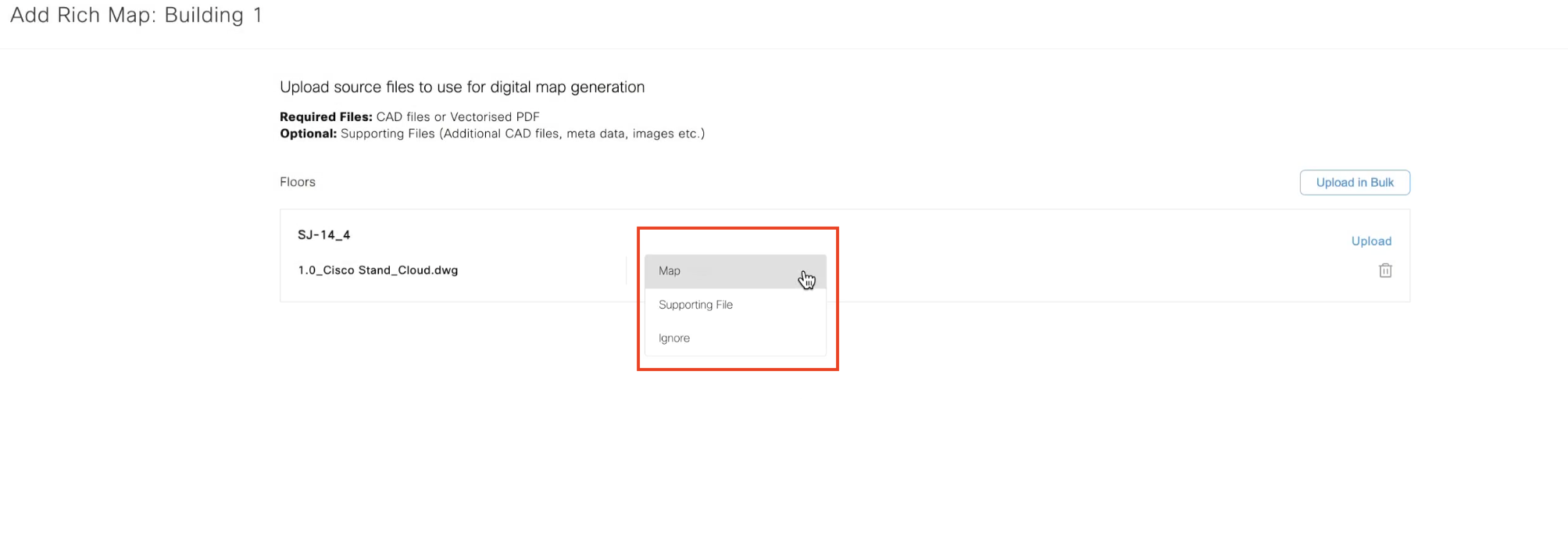Click the bold Optional label
Image resolution: width=1568 pixels, height=536 pixels.
[308, 134]
